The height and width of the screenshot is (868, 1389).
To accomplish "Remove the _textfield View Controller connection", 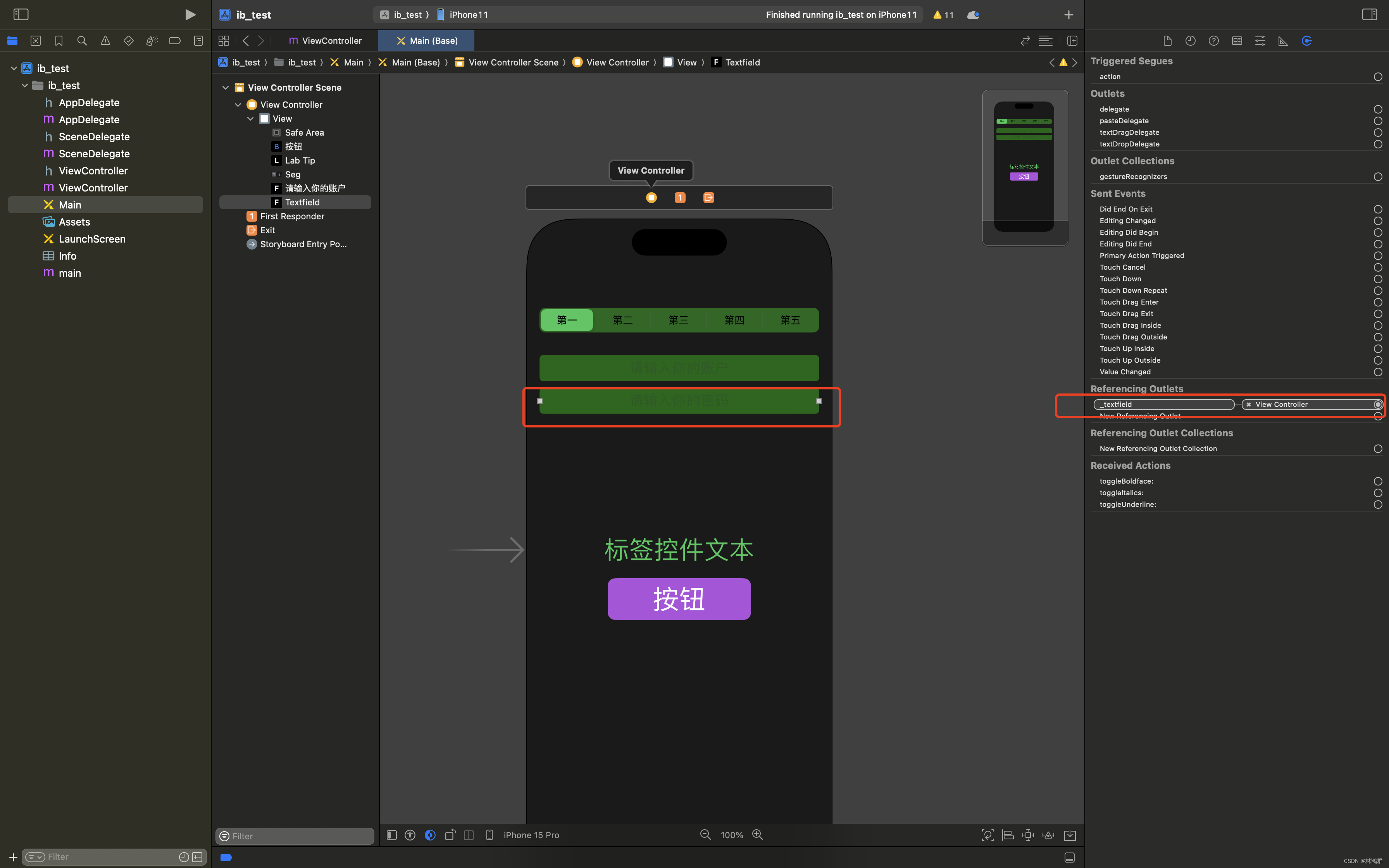I will (1248, 405).
